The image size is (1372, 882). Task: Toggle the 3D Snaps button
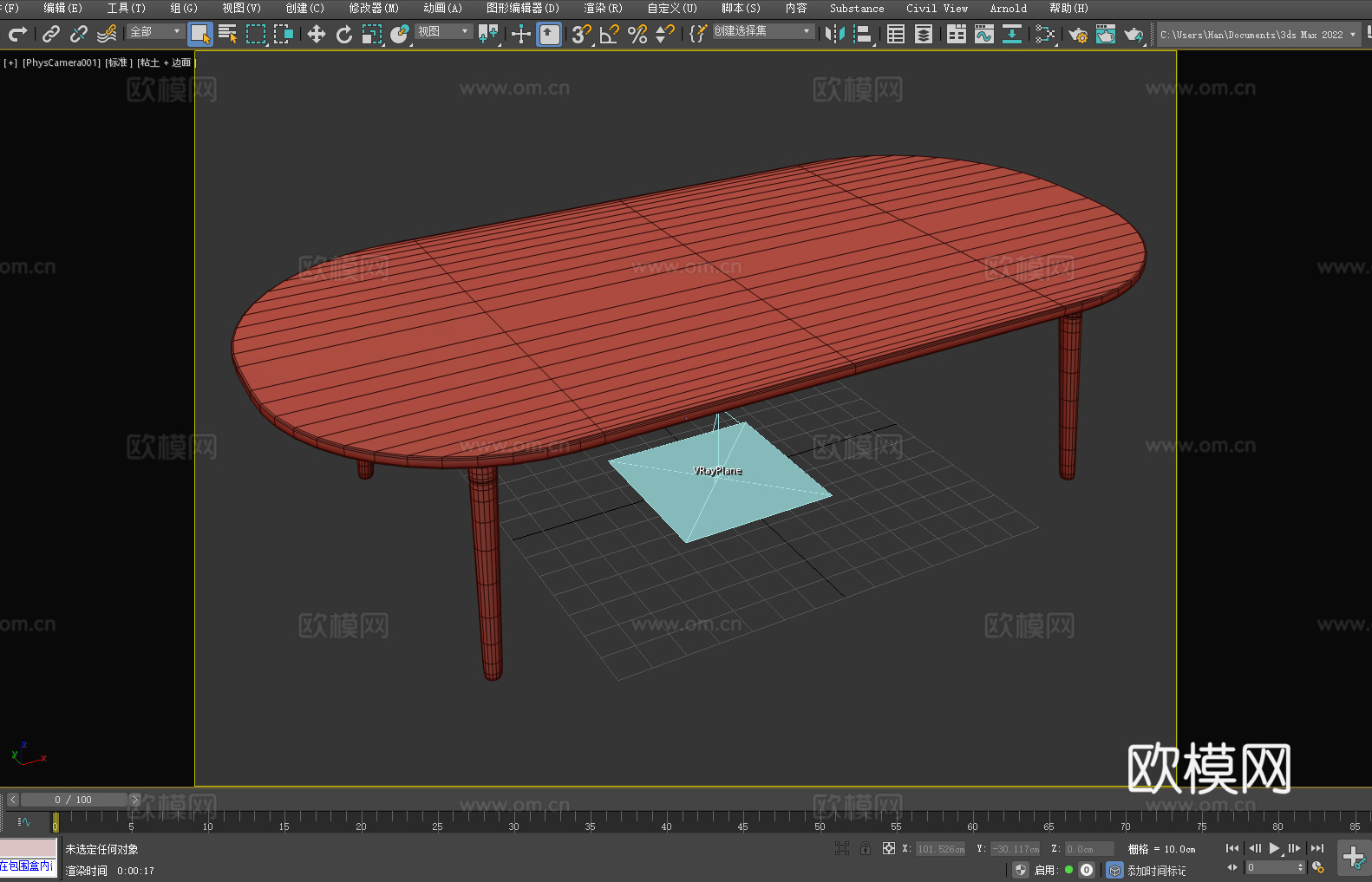click(x=581, y=34)
